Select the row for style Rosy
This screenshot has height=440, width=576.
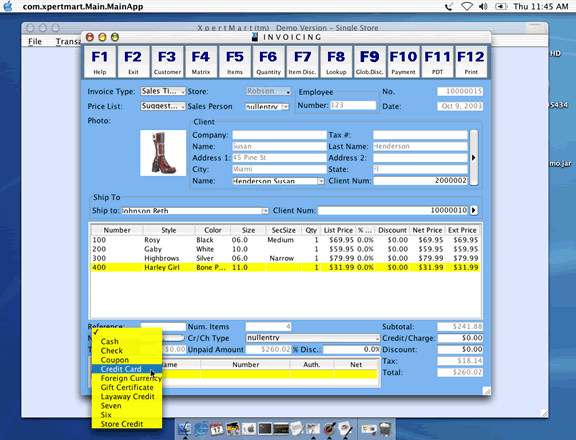click(285, 240)
